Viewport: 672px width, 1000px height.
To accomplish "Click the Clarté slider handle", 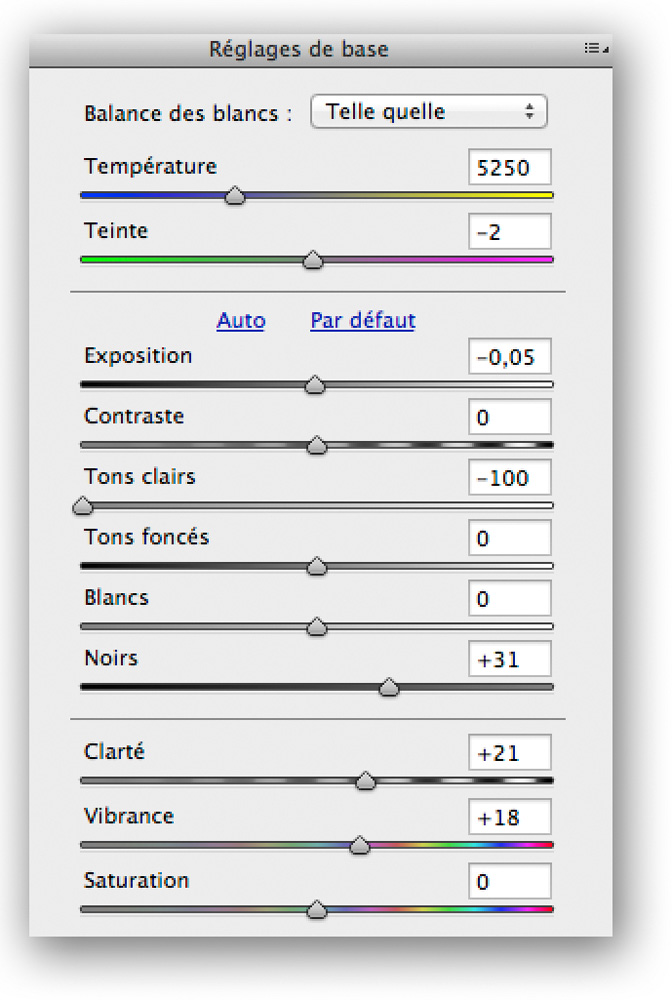I will click(365, 780).
